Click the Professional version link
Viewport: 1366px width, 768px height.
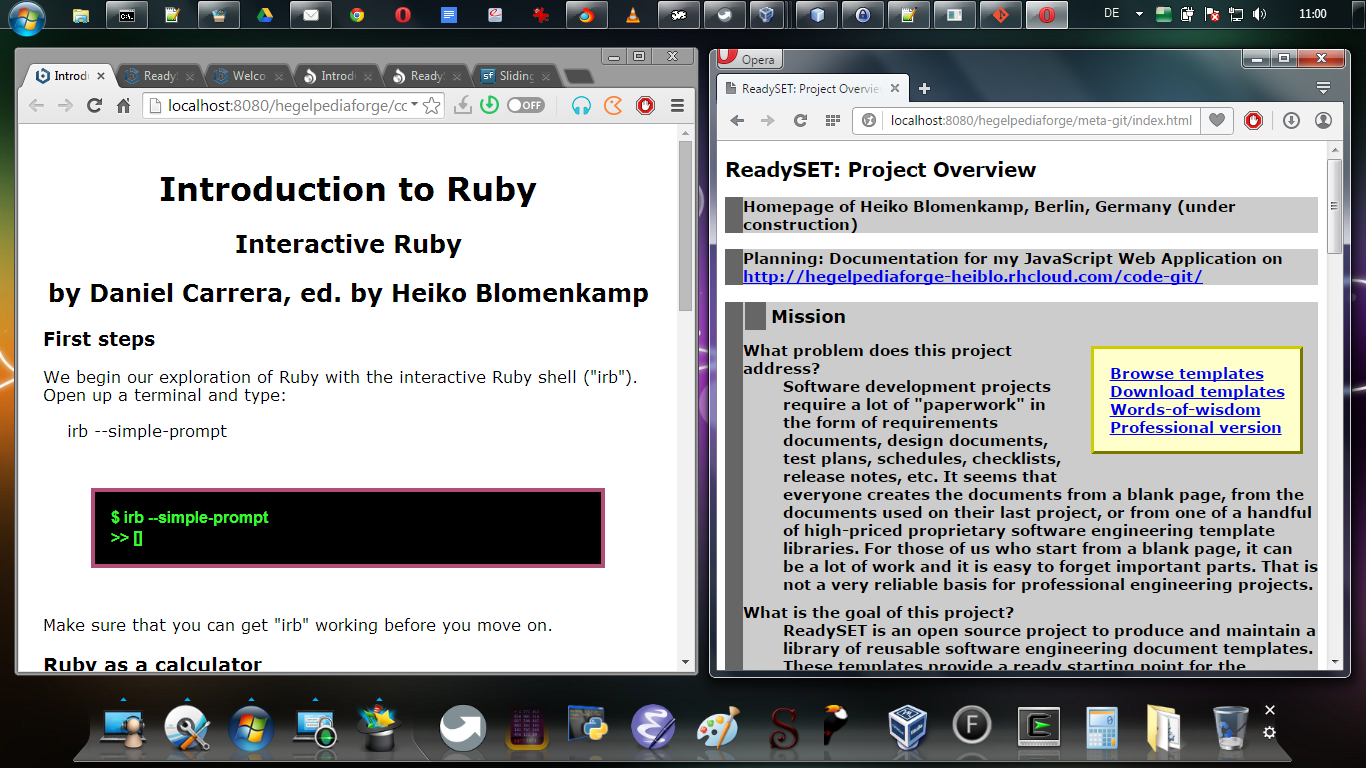1195,427
